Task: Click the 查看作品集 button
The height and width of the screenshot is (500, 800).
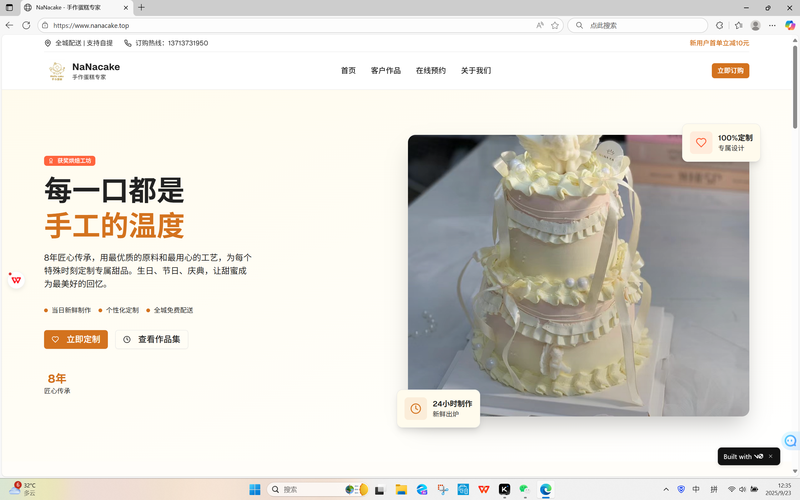Action: pyautogui.click(x=152, y=339)
